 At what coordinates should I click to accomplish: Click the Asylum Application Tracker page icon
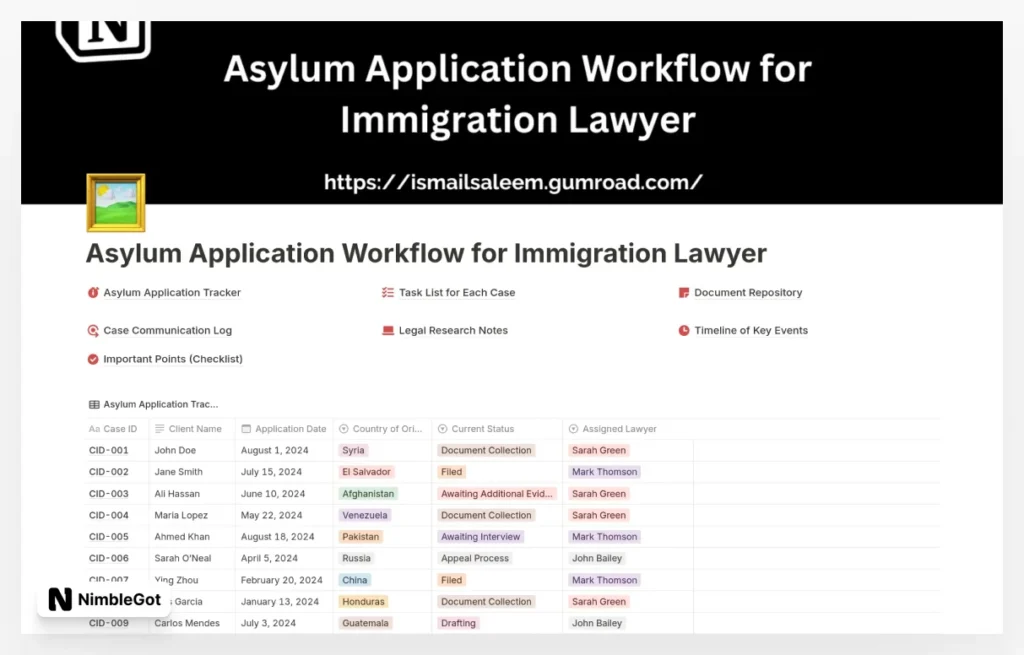tap(93, 293)
